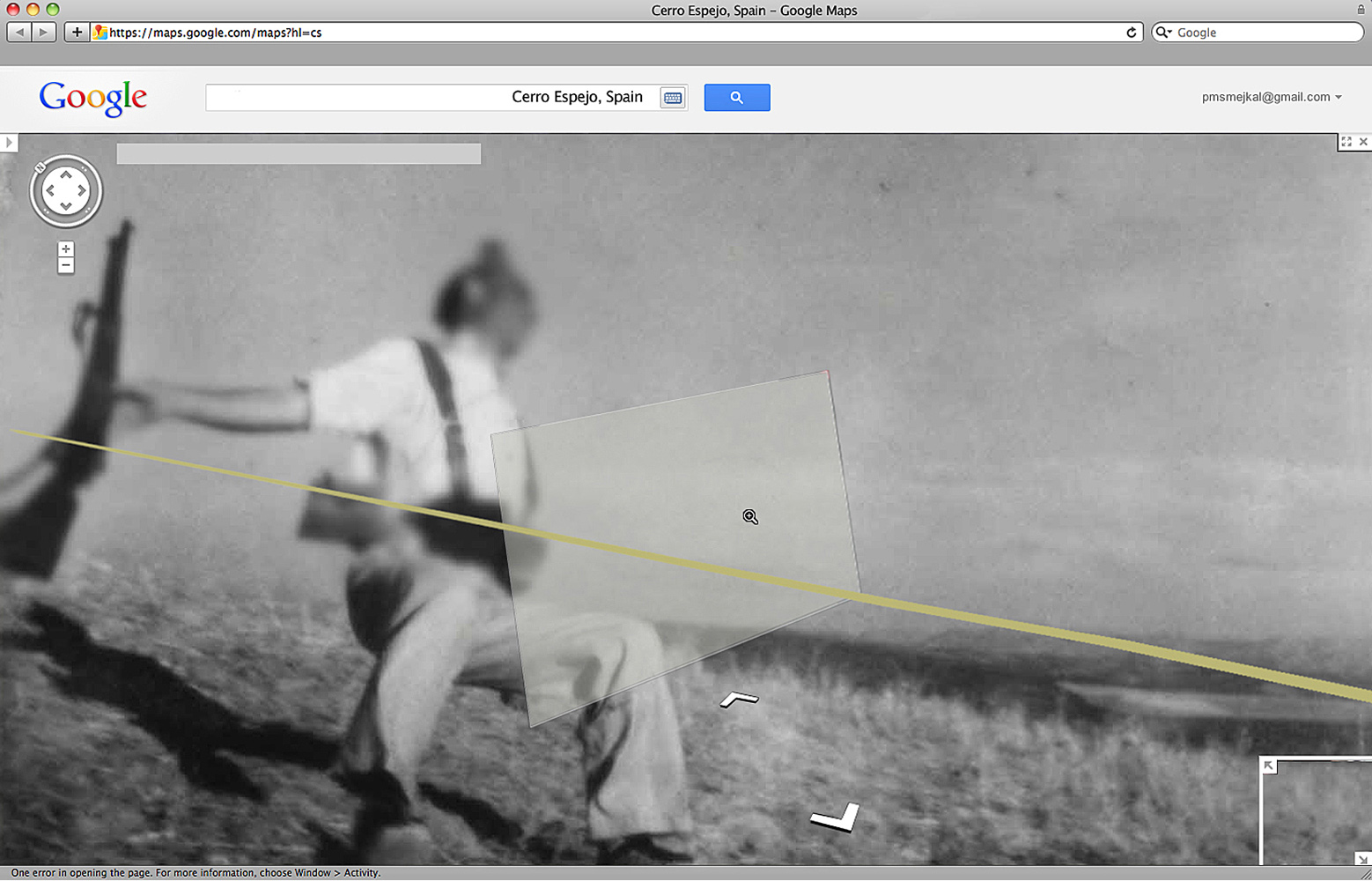Click the overview mini map thumbnail

[1317, 811]
